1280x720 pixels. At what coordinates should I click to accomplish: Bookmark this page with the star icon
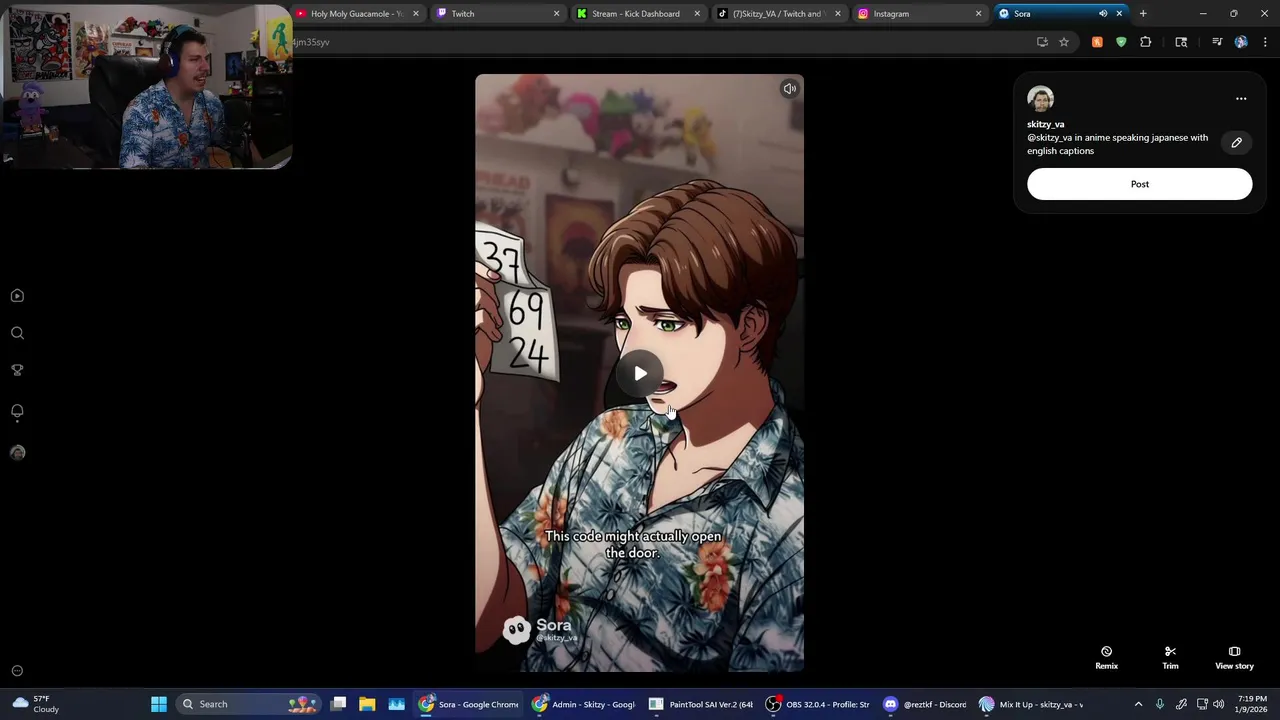[x=1064, y=42]
